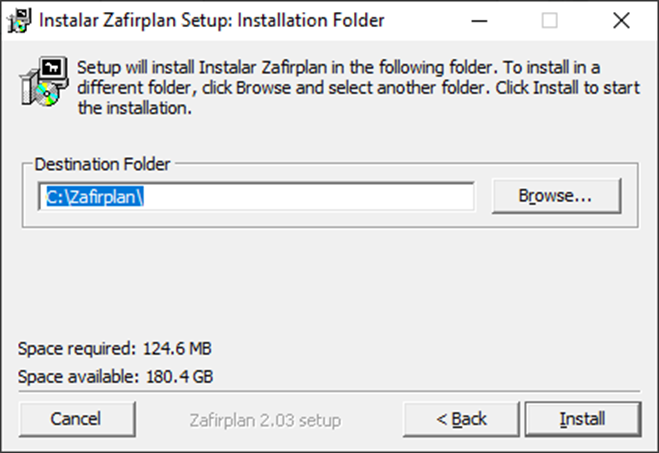Click the empty panel above the space information
The width and height of the screenshot is (659, 453).
[x=330, y=290]
